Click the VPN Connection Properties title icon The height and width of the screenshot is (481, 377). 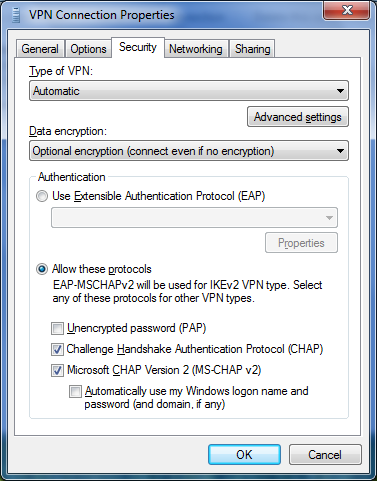pos(16,15)
